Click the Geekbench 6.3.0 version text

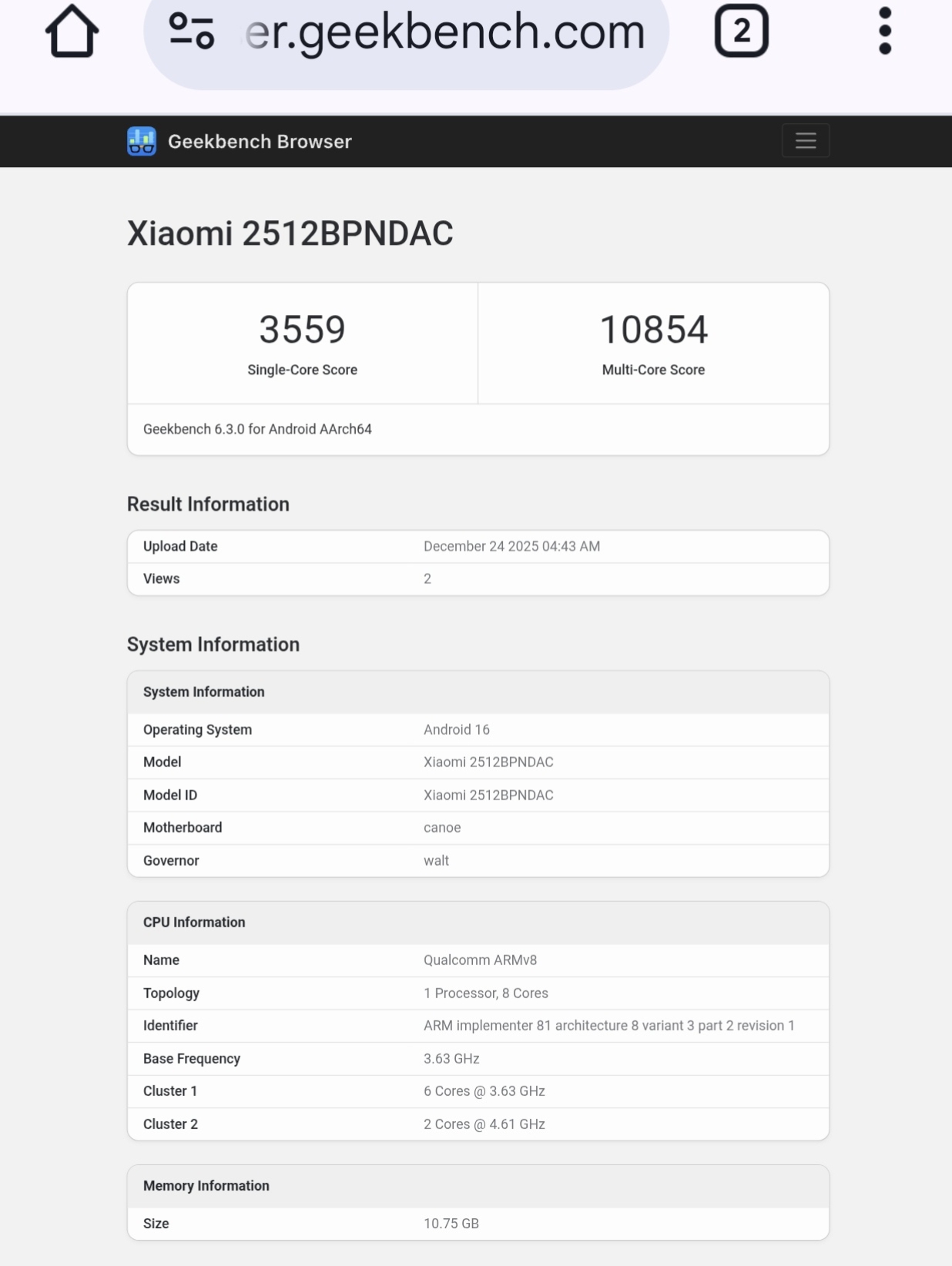click(257, 429)
